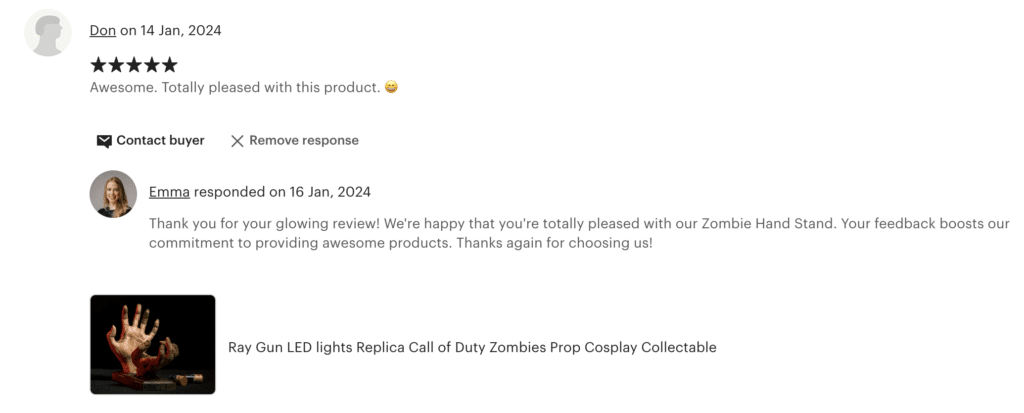
Task: Click the fourth star in the rating
Action: [x=152, y=65]
